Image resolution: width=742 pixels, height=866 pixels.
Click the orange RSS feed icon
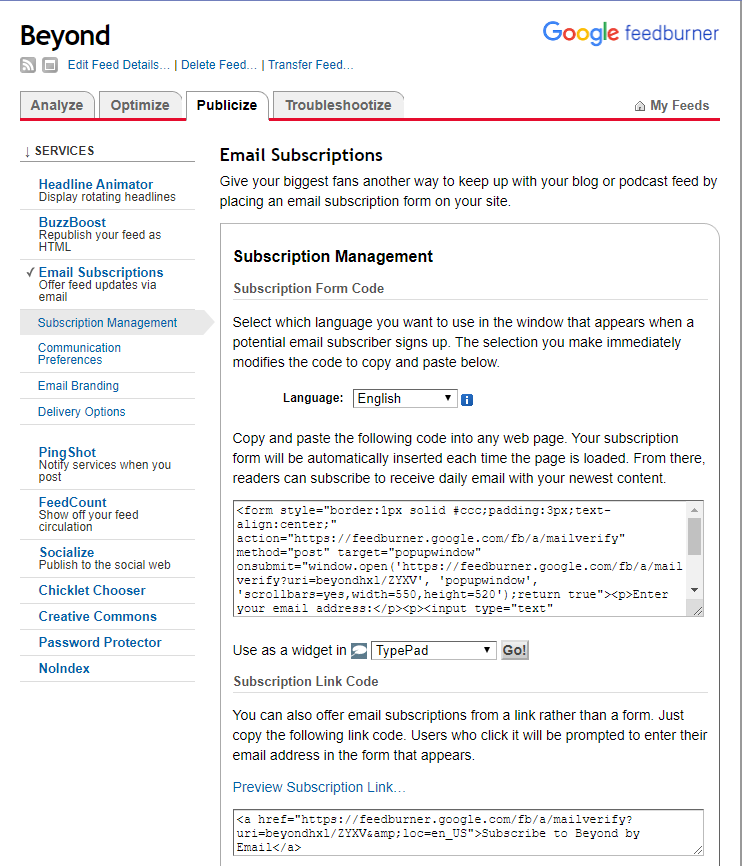[x=28, y=65]
